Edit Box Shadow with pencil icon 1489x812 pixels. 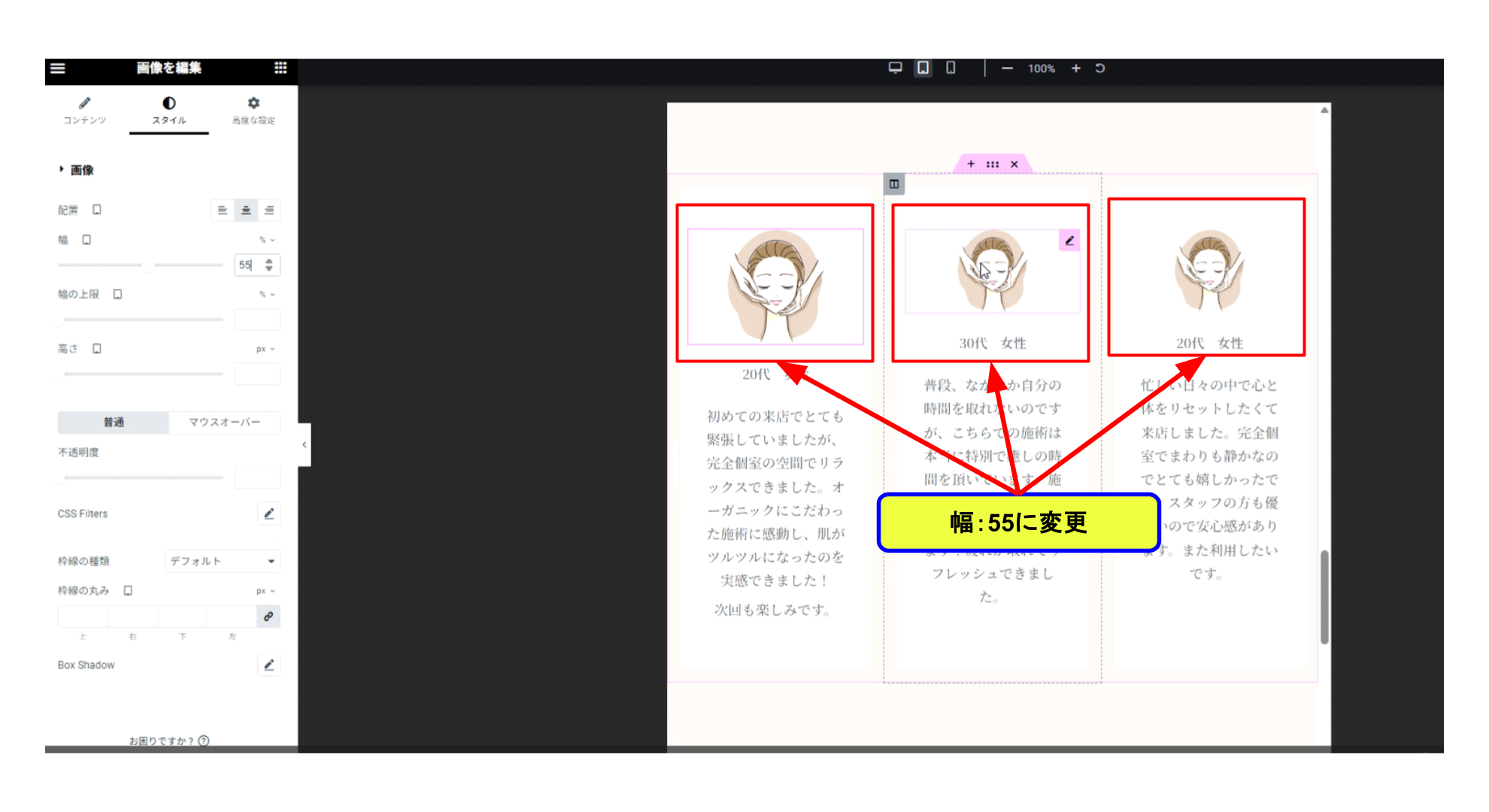269,665
